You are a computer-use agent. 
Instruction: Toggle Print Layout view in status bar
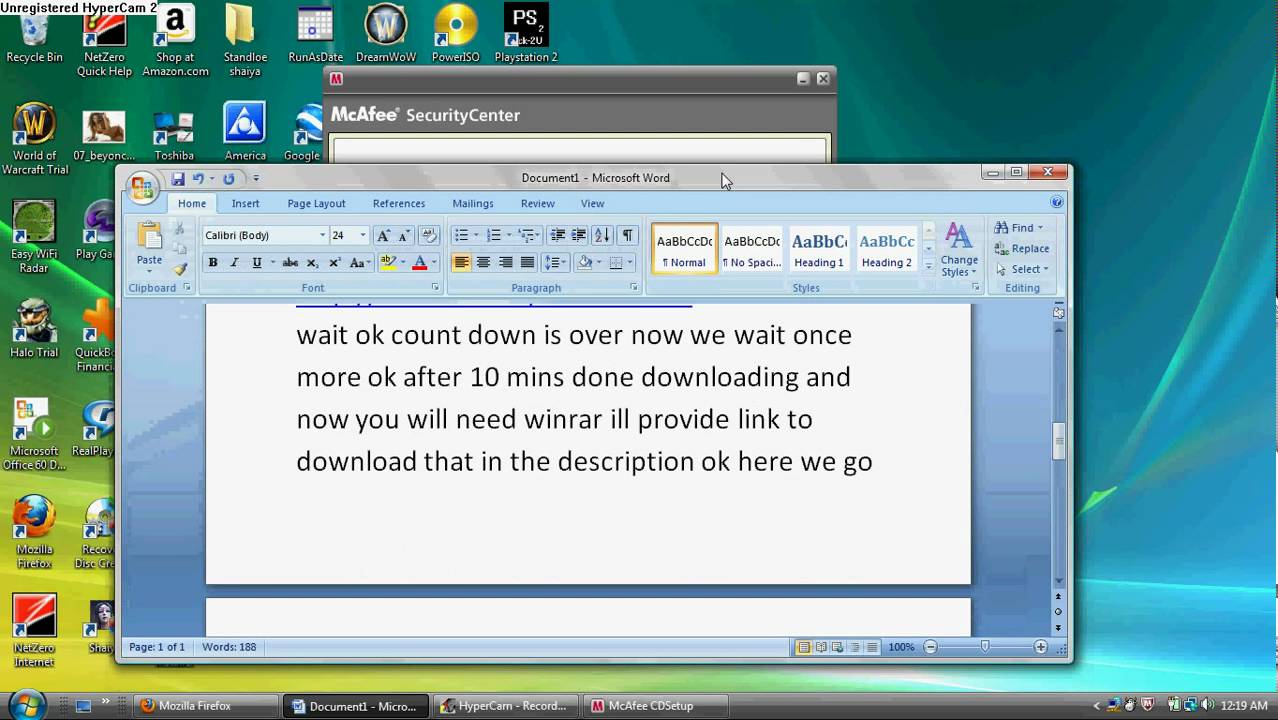pyautogui.click(x=803, y=648)
